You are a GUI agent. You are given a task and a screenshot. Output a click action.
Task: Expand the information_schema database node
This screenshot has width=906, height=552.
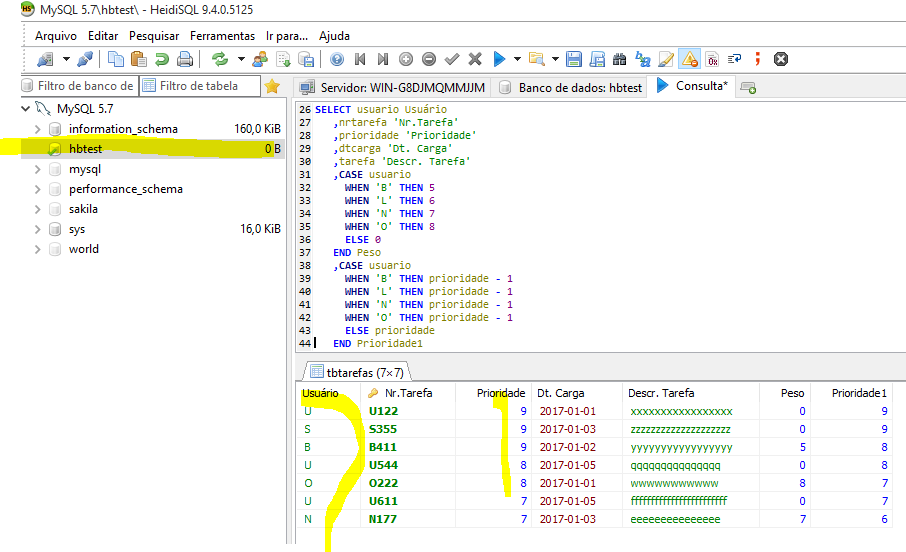click(37, 129)
